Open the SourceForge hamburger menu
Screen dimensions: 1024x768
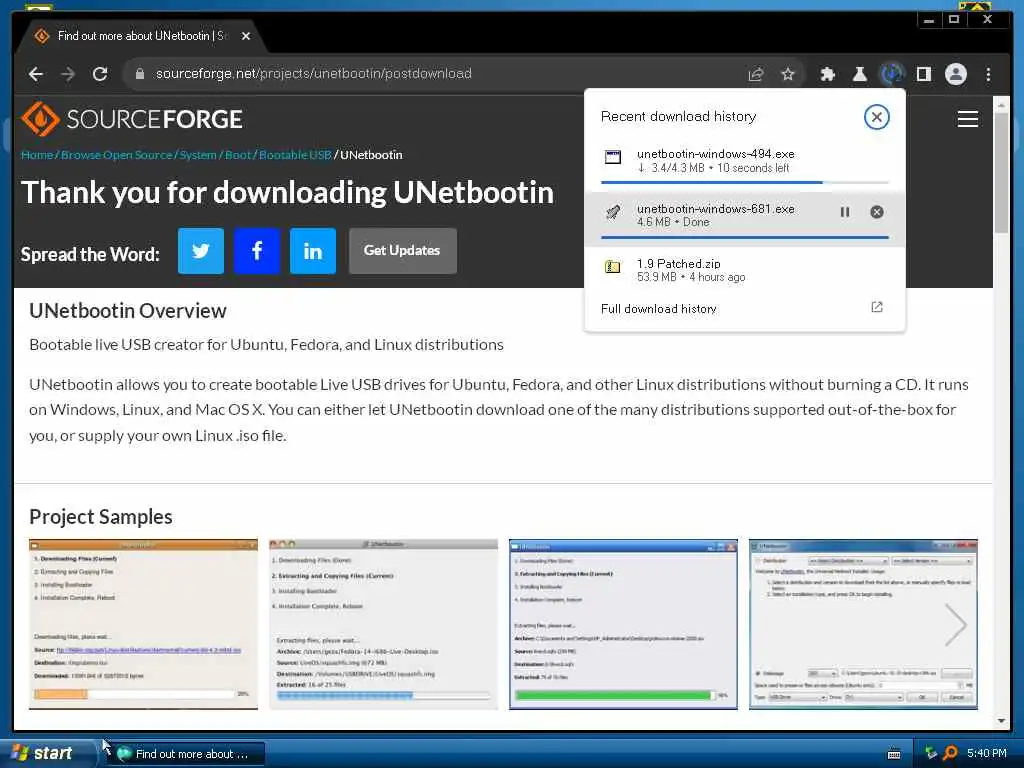tap(967, 119)
